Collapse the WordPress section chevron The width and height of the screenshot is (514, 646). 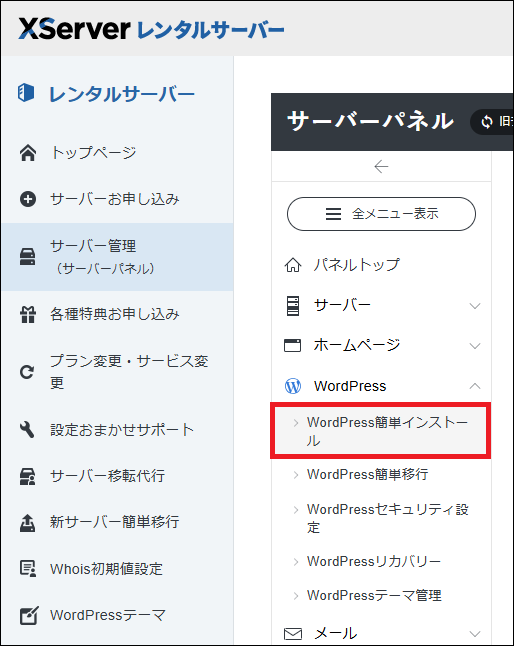(x=475, y=386)
